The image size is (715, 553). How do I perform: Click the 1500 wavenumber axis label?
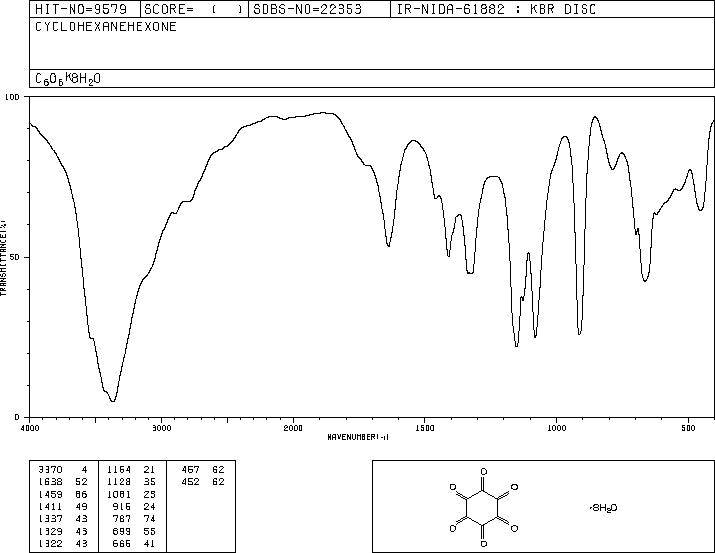(x=425, y=428)
